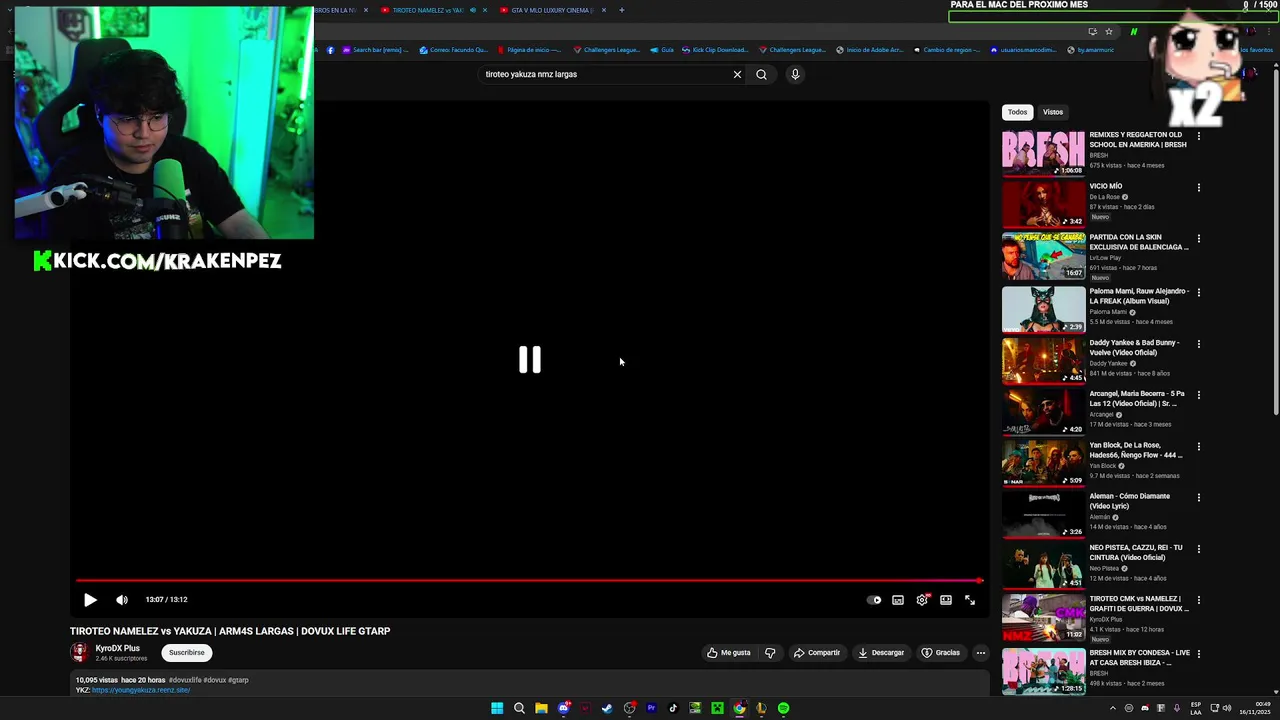Open the 'Kick Clip Download' bookmark
The image size is (1280, 720).
[715, 50]
